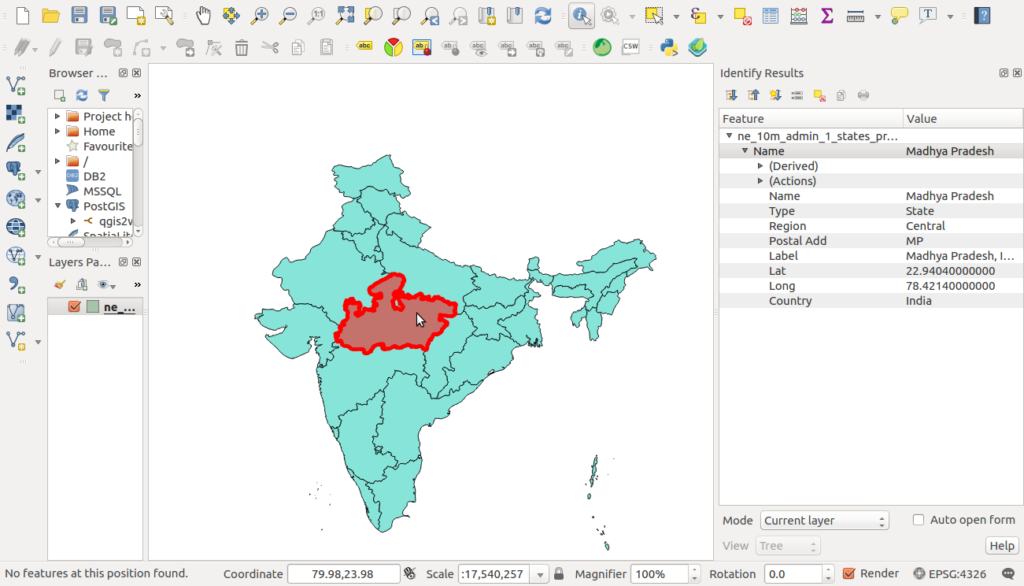This screenshot has height=586, width=1024.
Task: Collapse the PostGIS branch in Browser
Action: point(57,206)
